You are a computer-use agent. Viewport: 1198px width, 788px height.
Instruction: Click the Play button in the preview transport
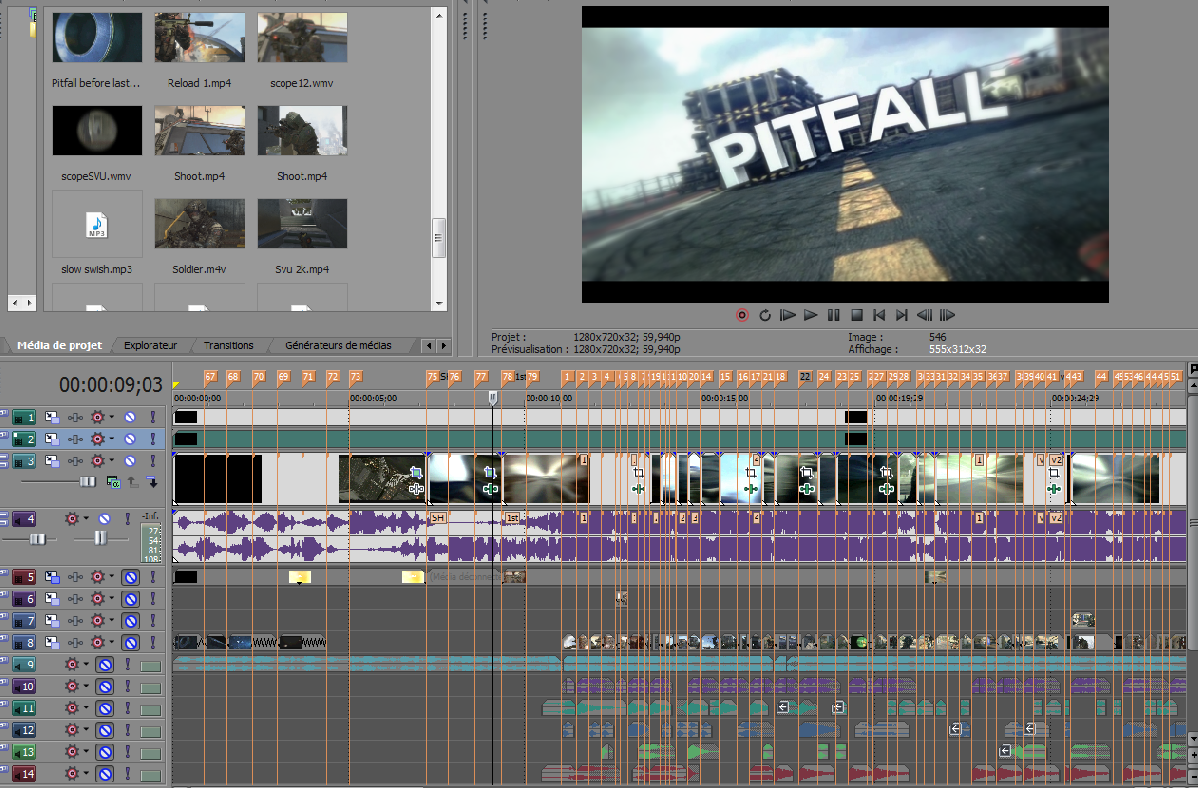pos(811,315)
